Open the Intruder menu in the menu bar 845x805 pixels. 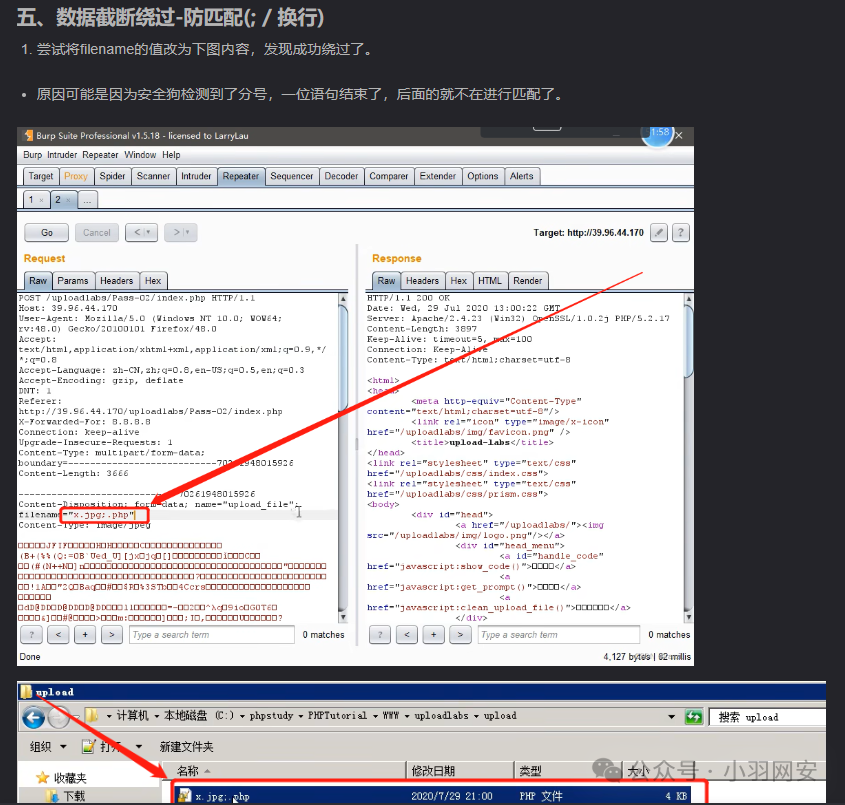coord(62,155)
